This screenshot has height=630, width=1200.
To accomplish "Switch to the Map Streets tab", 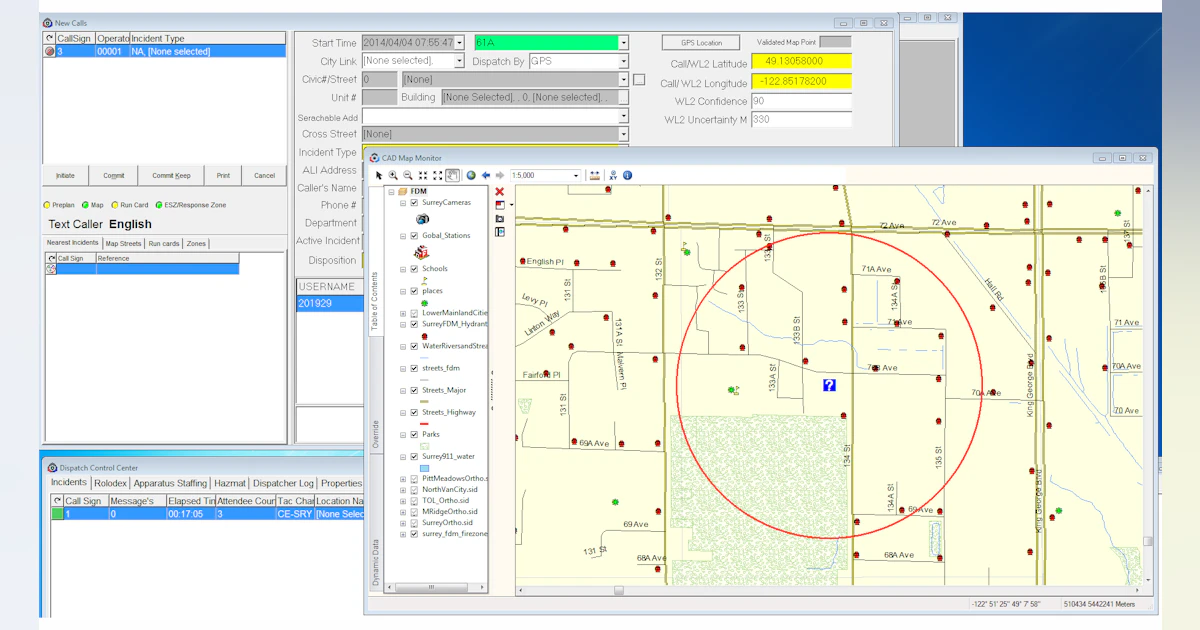I will click(x=124, y=243).
